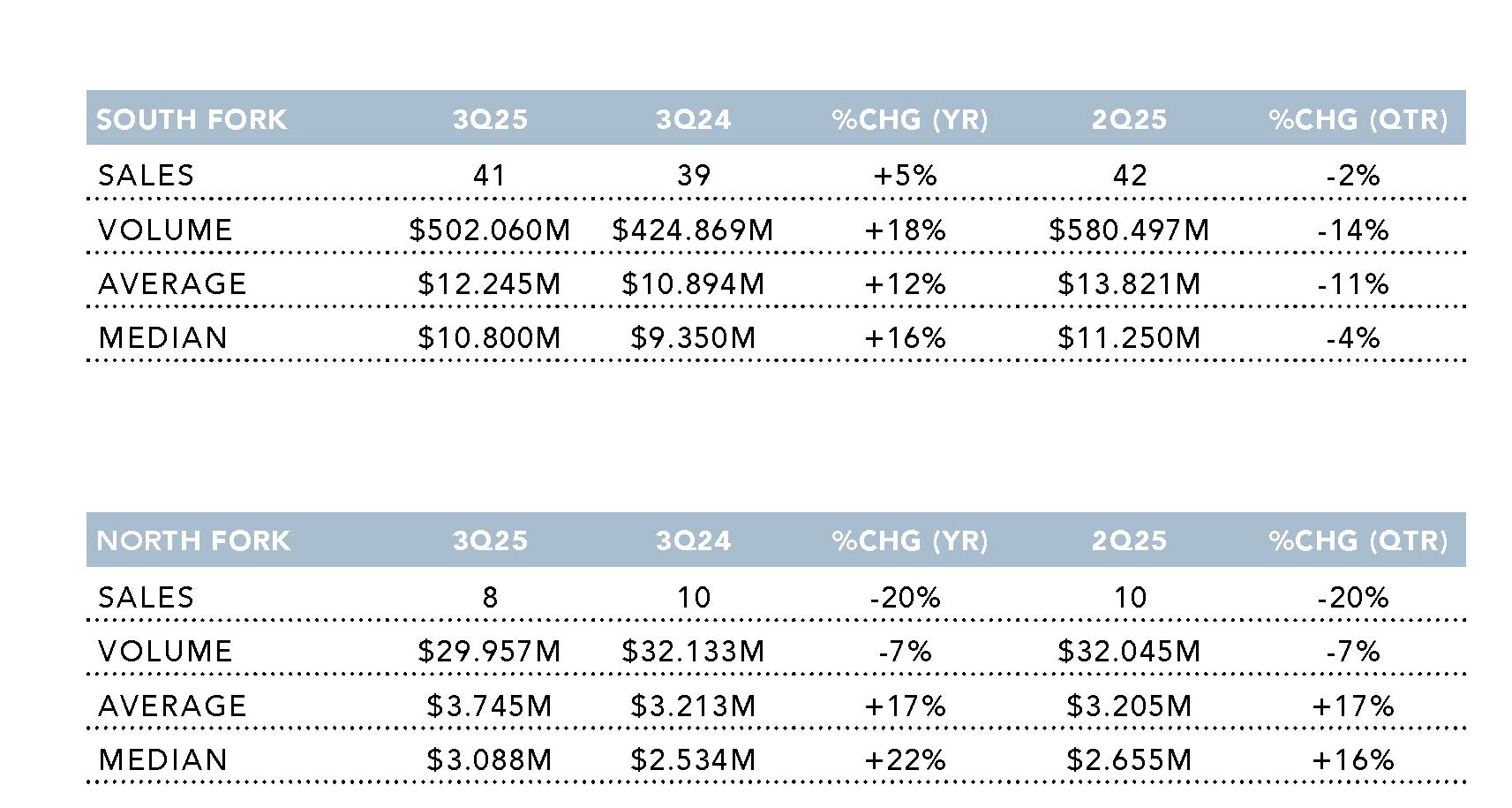1512x808 pixels.
Task: Select South Fork 2Q25 average $13.821M
Action: (x=1129, y=284)
